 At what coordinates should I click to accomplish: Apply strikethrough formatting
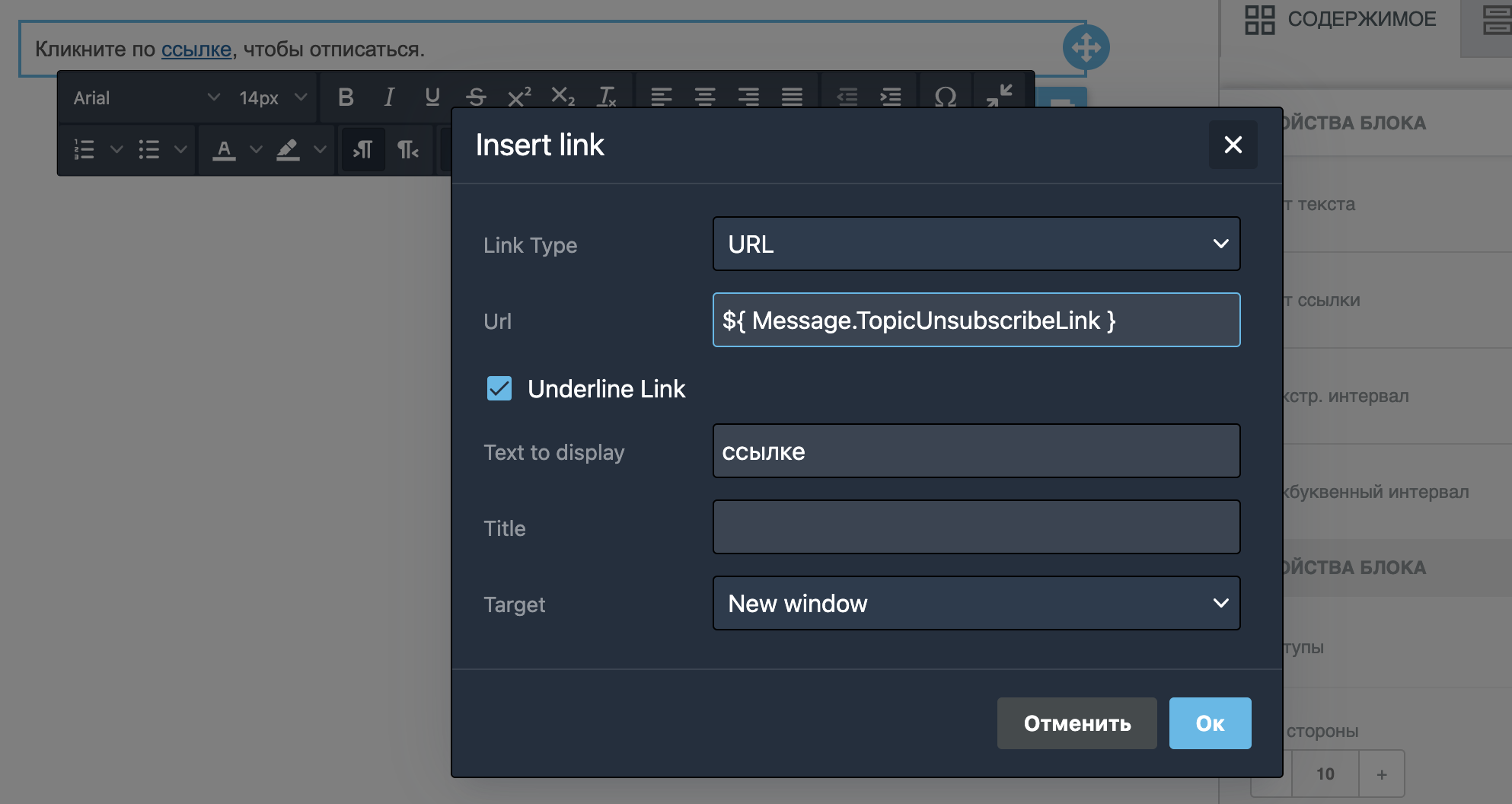pos(476,97)
